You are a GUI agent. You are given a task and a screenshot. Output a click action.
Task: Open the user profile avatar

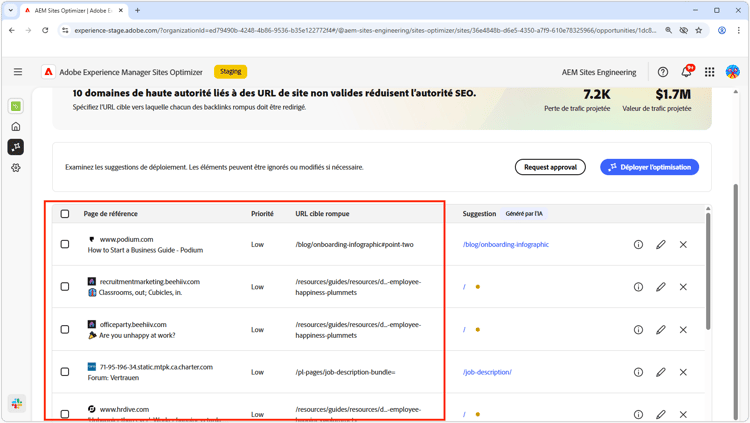(x=732, y=72)
